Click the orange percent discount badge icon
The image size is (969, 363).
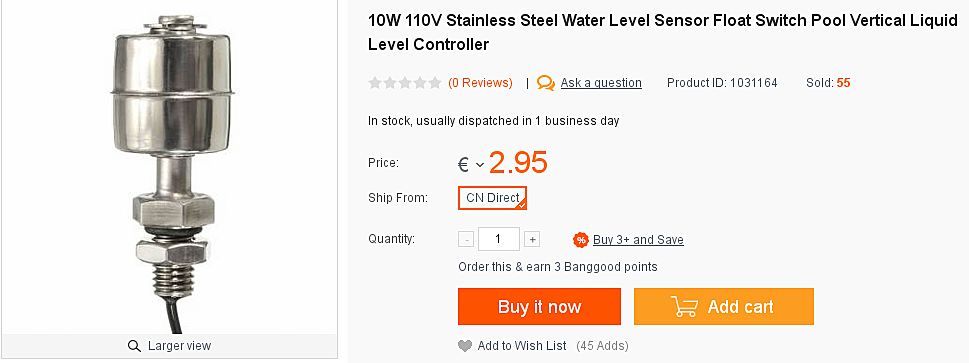(580, 240)
